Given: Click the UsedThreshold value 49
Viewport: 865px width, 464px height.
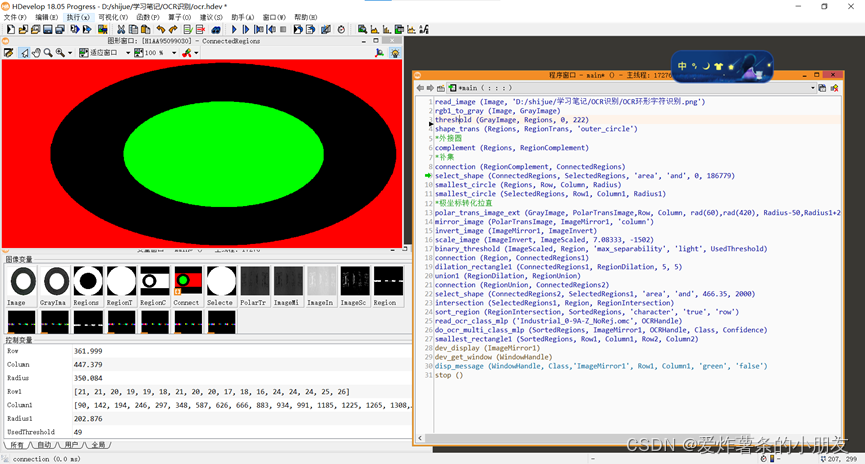Looking at the screenshot, I should (x=78, y=432).
